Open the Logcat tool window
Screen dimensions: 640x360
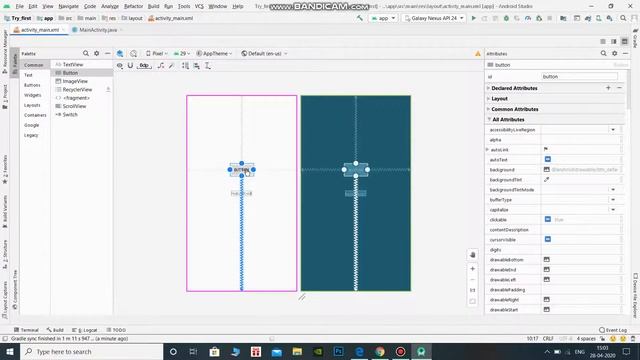coord(85,330)
